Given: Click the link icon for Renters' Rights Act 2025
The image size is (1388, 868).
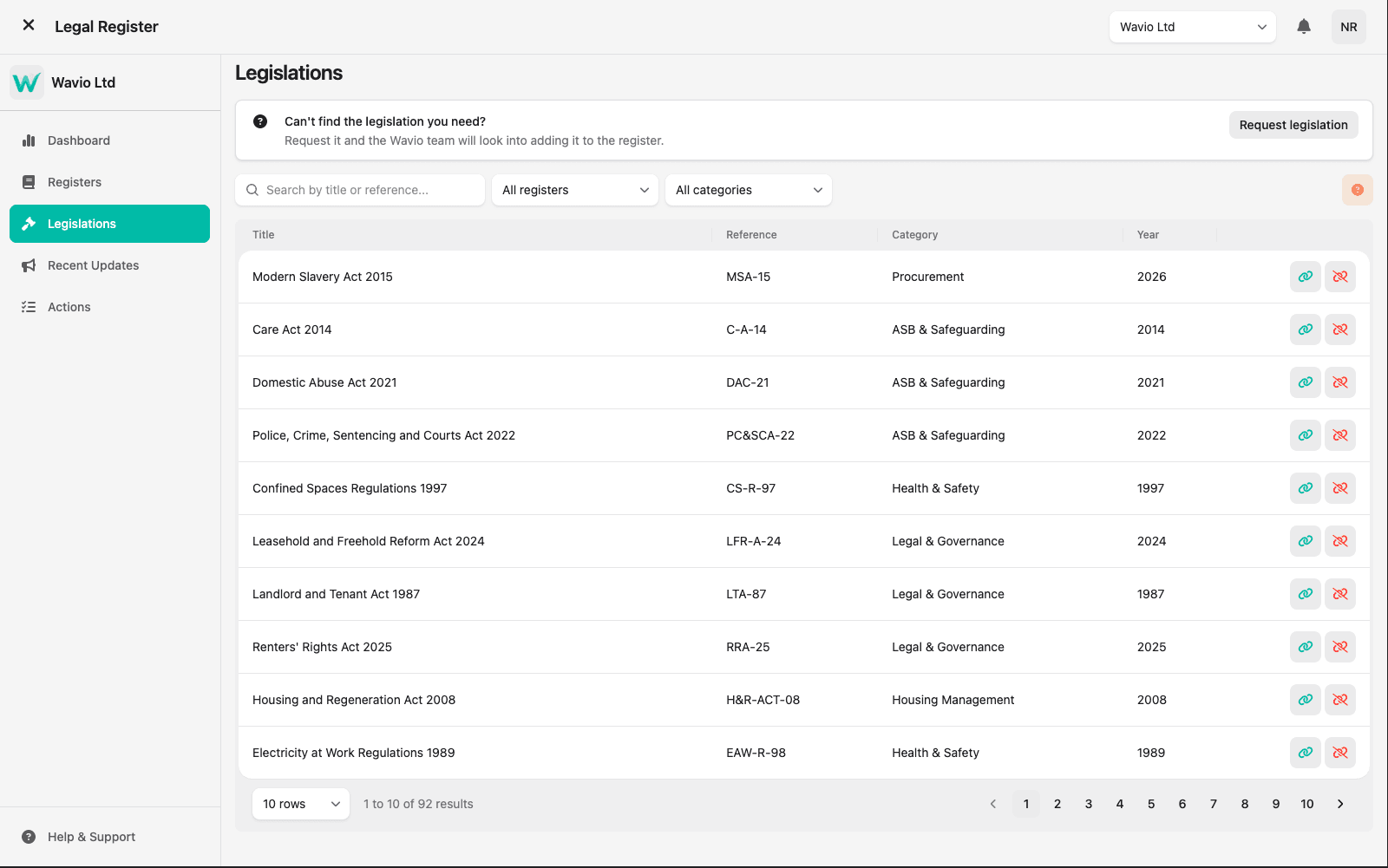Looking at the screenshot, I should (x=1306, y=647).
